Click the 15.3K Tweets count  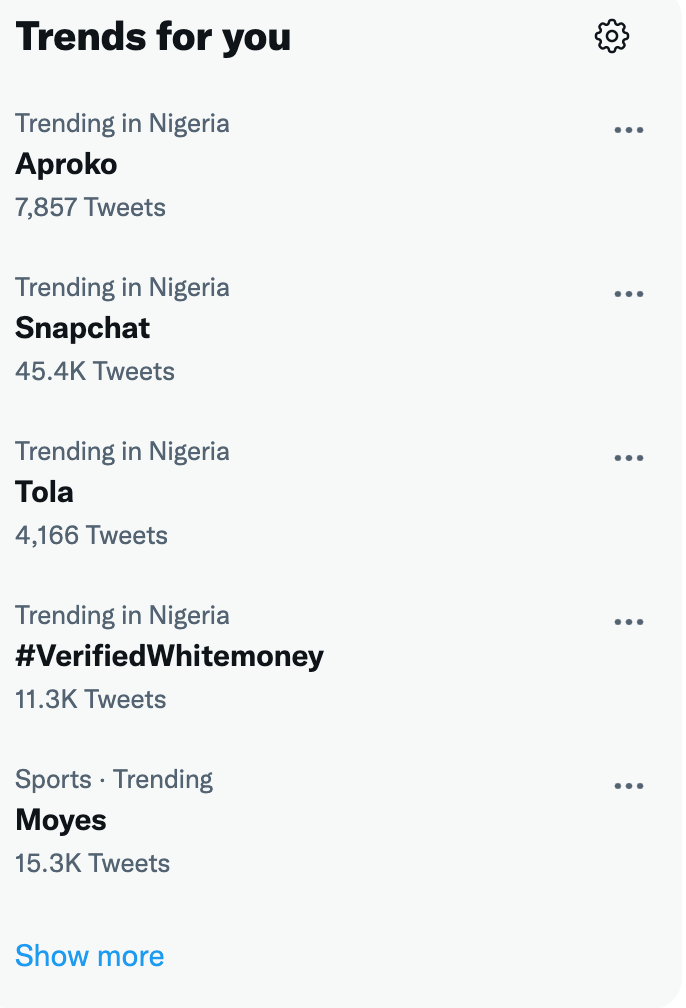click(93, 864)
